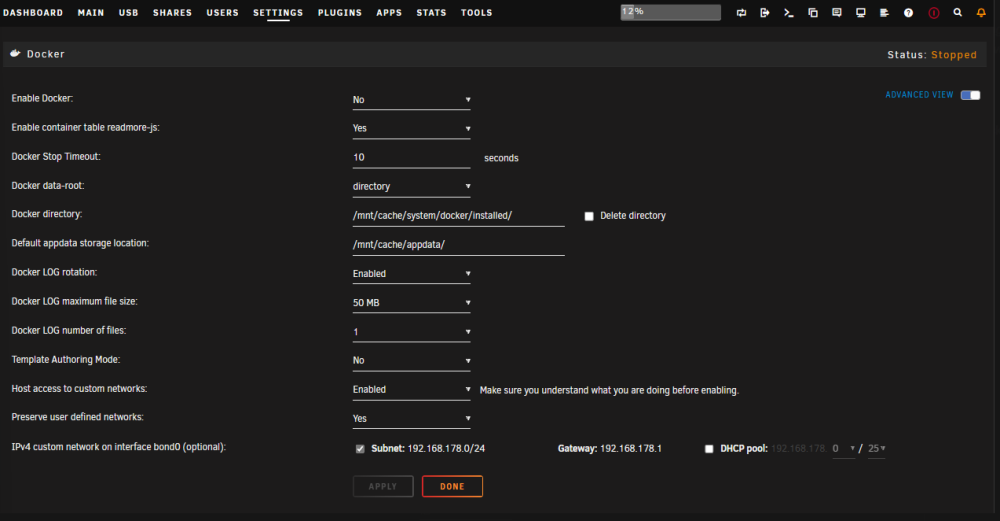Open Preserve user defined networks dropdown
The width and height of the screenshot is (1000, 521).
411,419
